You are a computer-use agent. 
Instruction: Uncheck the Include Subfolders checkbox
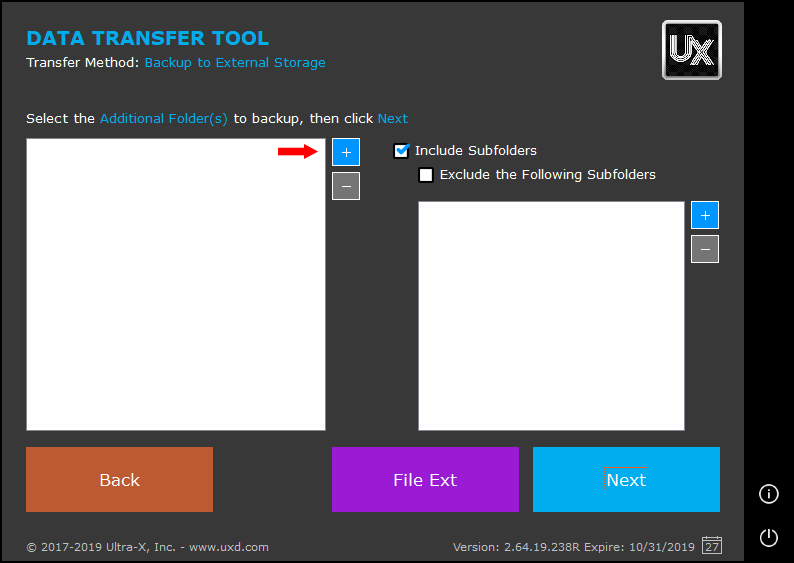402,151
